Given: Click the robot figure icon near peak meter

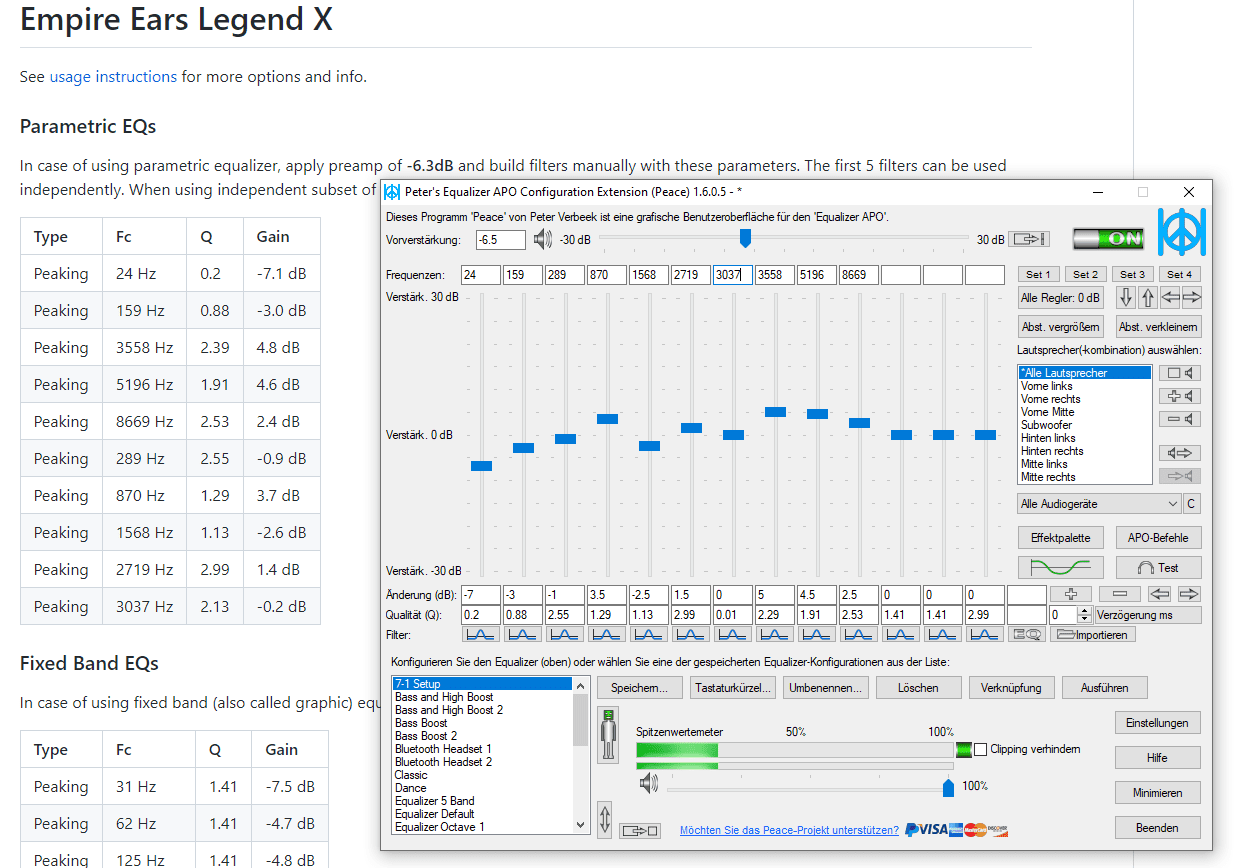Looking at the screenshot, I should click(608, 734).
